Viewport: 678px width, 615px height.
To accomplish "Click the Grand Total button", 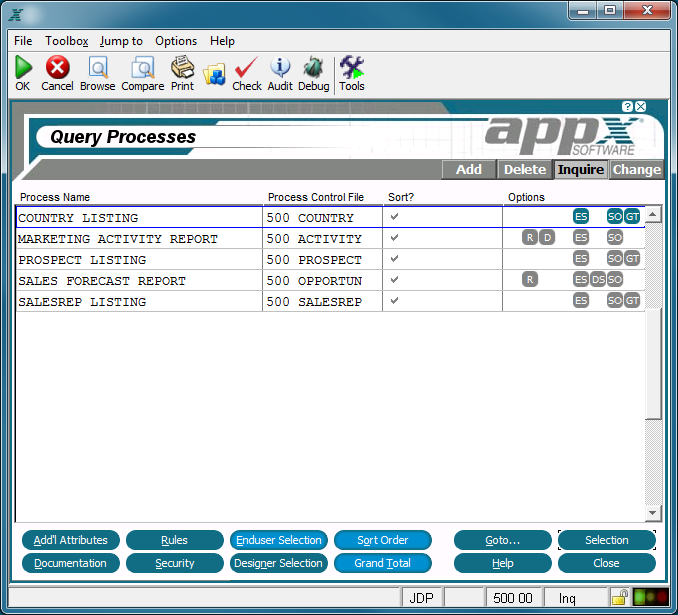I will (x=383, y=563).
